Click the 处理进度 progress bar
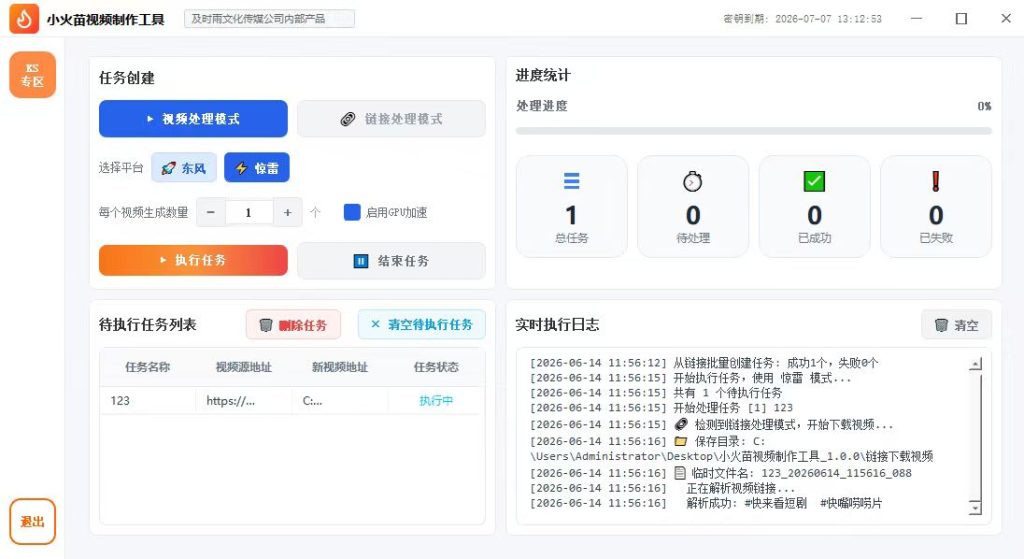This screenshot has height=559, width=1024. pyautogui.click(x=754, y=131)
